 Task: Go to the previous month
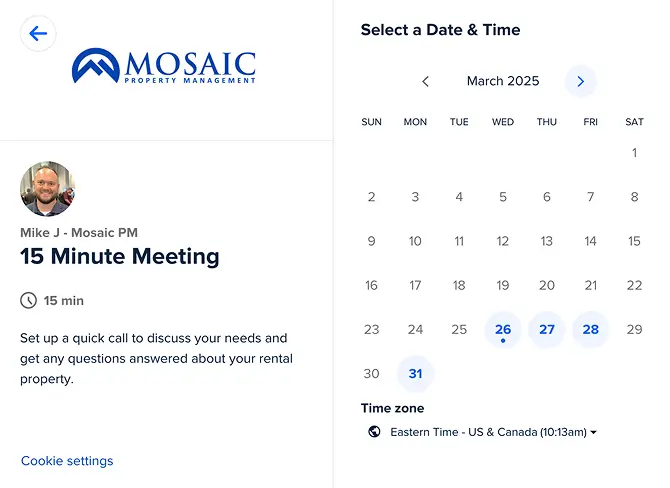pos(426,82)
